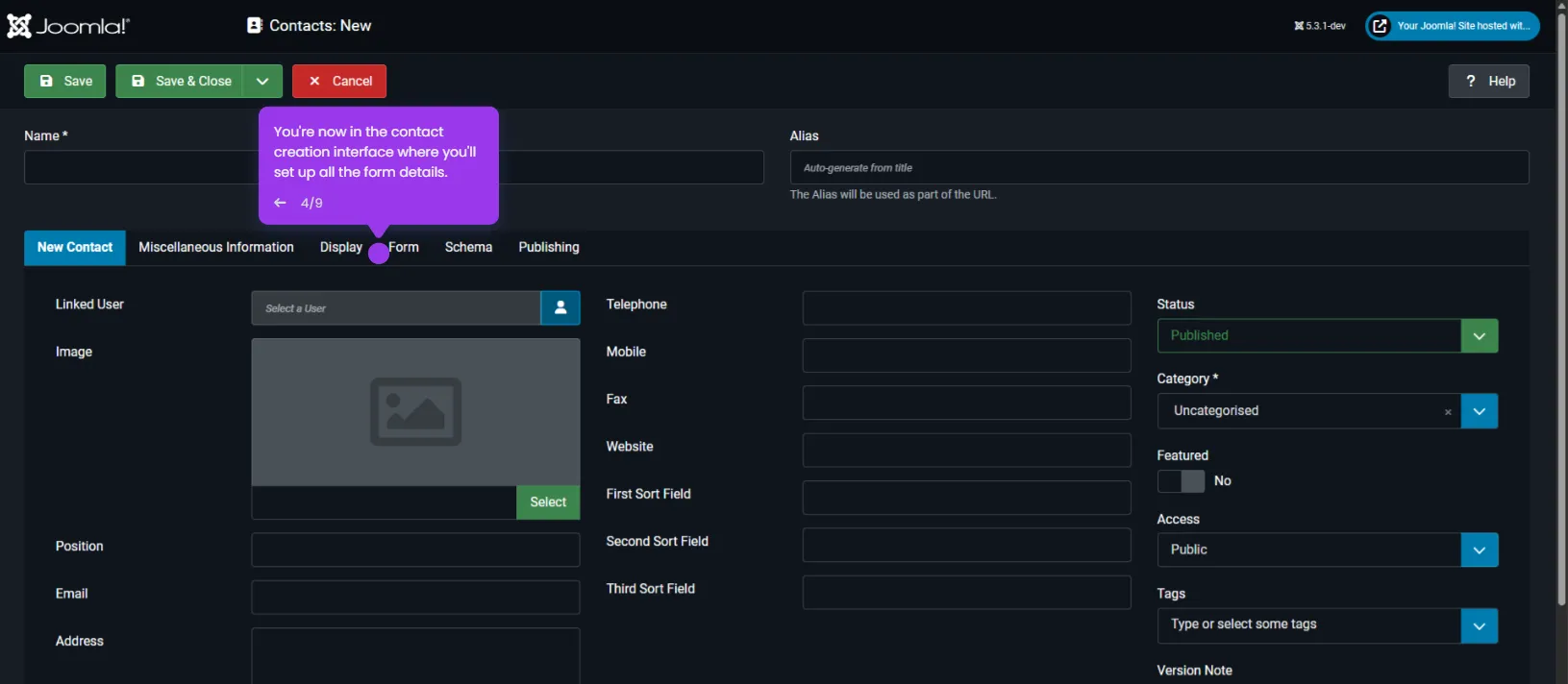The width and height of the screenshot is (1568, 684).
Task: Open the Publishing tab
Action: pos(549,248)
